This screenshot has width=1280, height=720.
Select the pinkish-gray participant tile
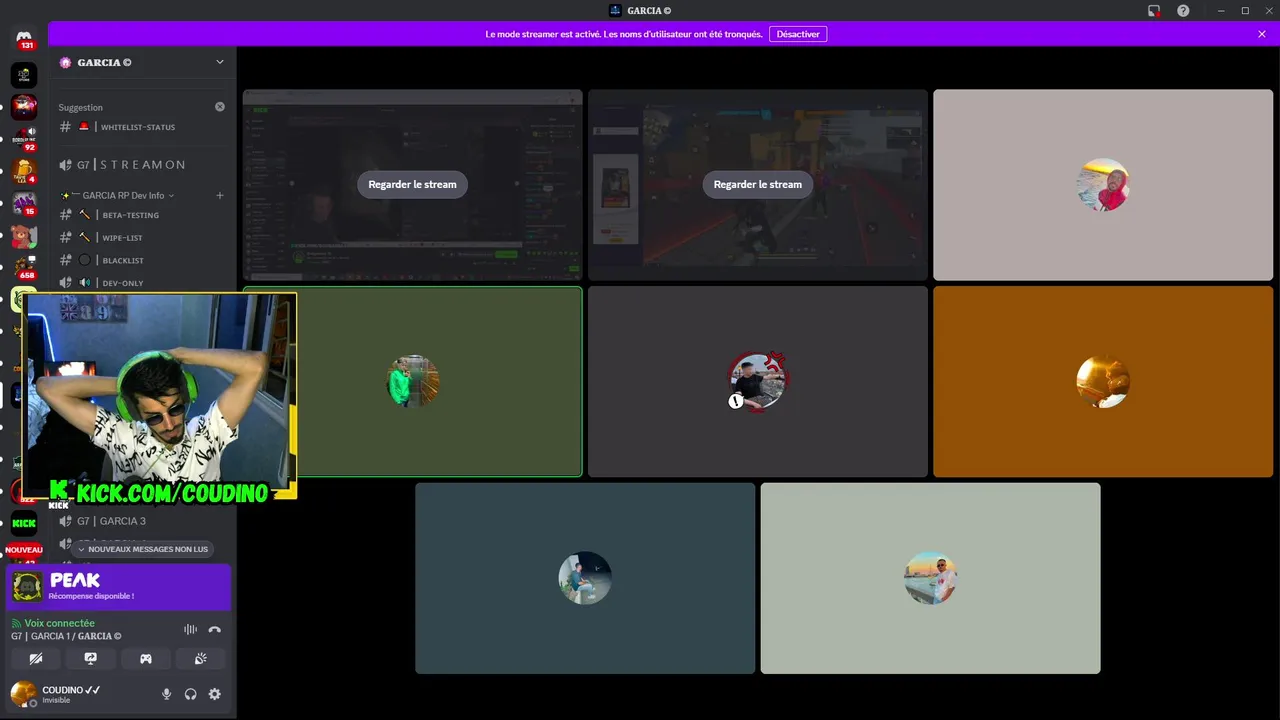coord(1103,185)
